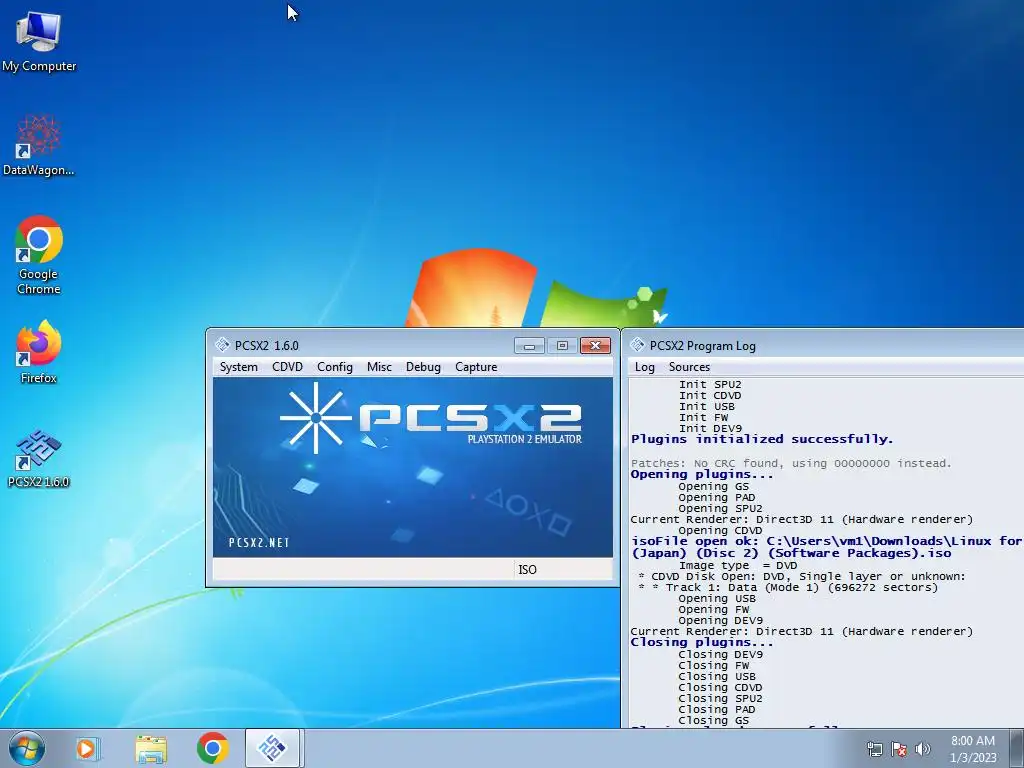Image resolution: width=1024 pixels, height=768 pixels.
Task: Open the Config menu in PCSX2
Action: click(335, 367)
